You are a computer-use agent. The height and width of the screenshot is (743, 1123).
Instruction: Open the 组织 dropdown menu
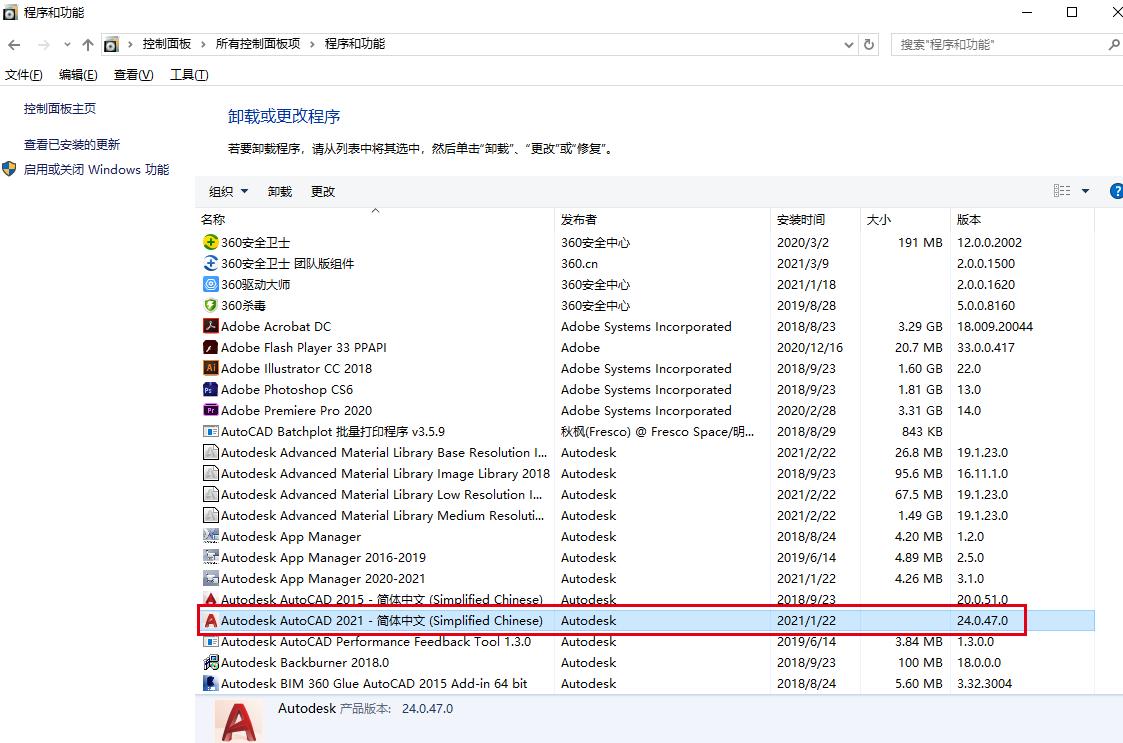click(x=228, y=191)
